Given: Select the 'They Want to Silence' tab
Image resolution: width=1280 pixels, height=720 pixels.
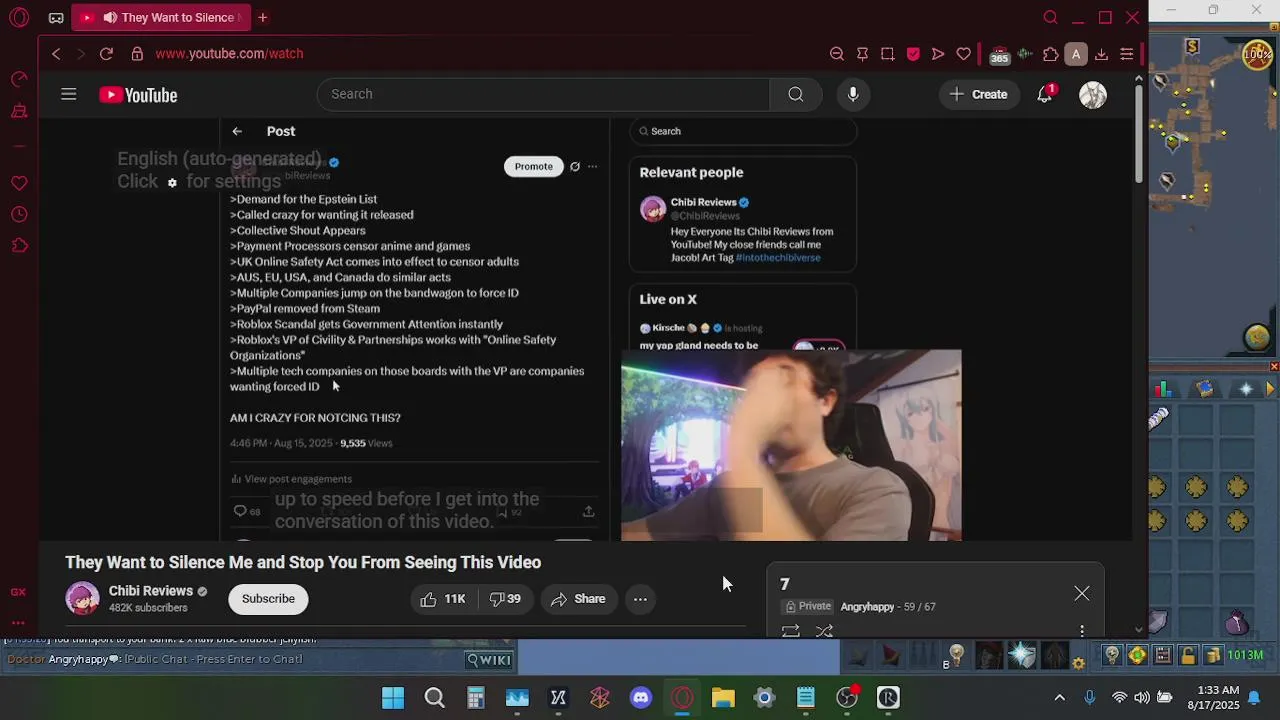Looking at the screenshot, I should [161, 18].
